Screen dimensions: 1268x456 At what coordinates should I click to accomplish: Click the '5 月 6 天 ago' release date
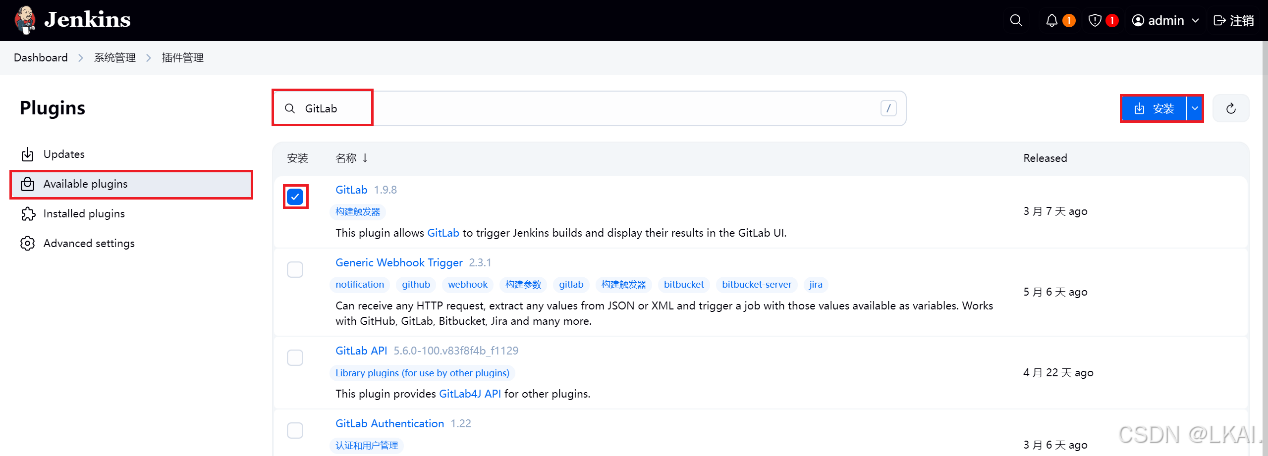[x=1055, y=292]
